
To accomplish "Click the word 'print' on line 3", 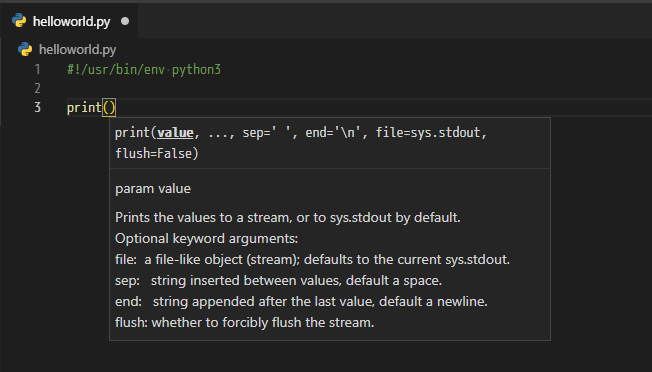I will (x=84, y=108).
